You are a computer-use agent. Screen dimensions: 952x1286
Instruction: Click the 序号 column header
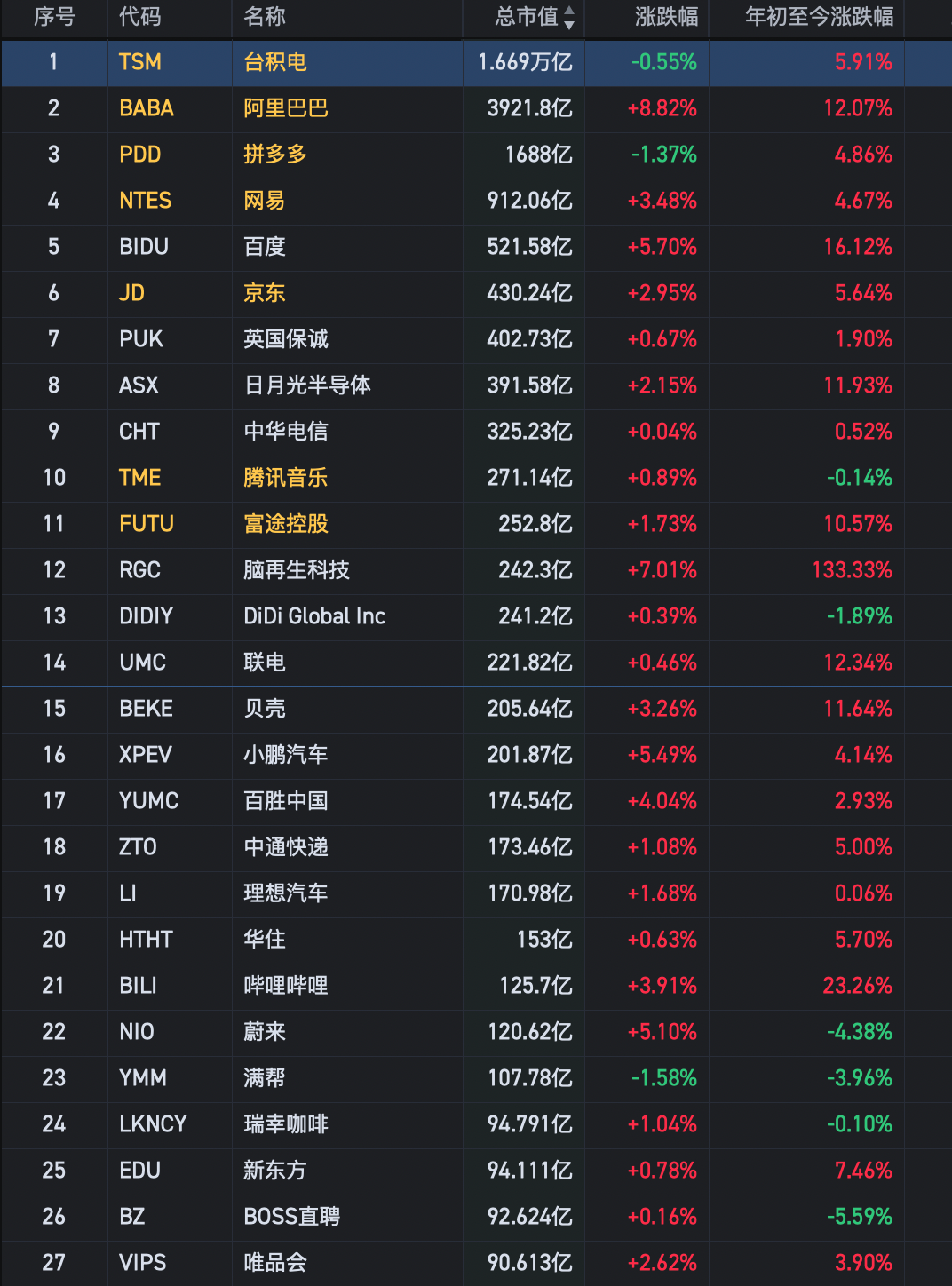[54, 17]
